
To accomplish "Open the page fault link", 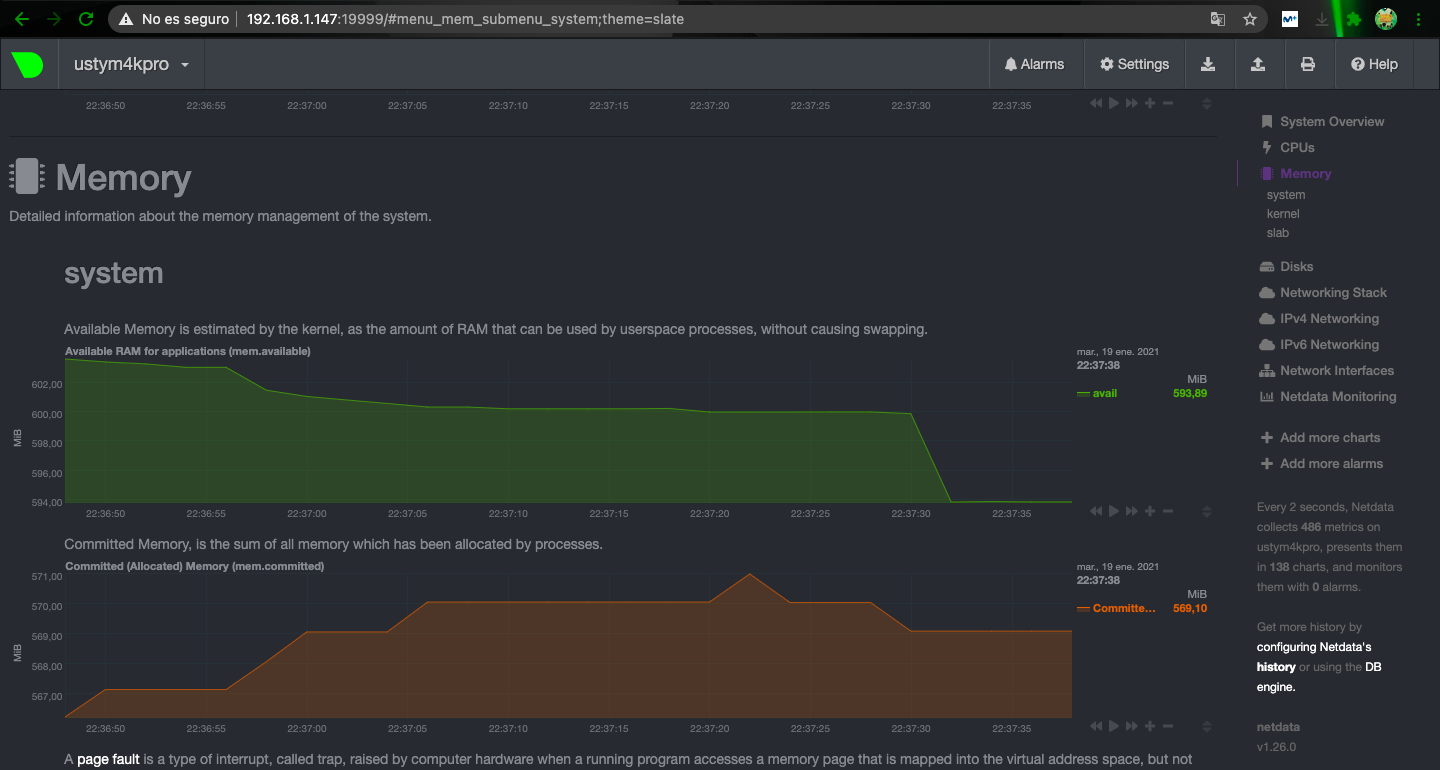I will [108, 759].
